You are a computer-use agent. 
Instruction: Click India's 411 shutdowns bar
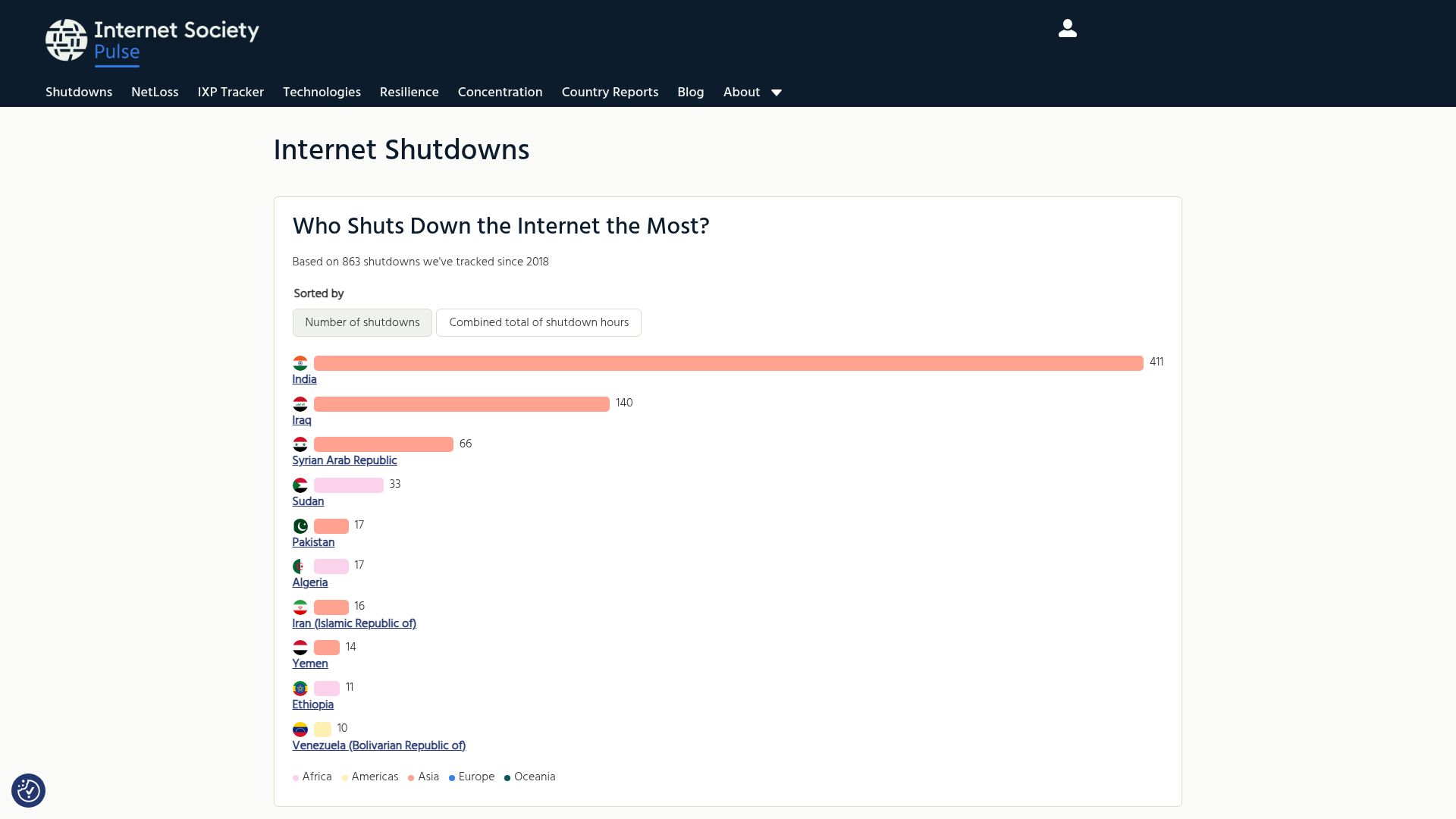[729, 363]
